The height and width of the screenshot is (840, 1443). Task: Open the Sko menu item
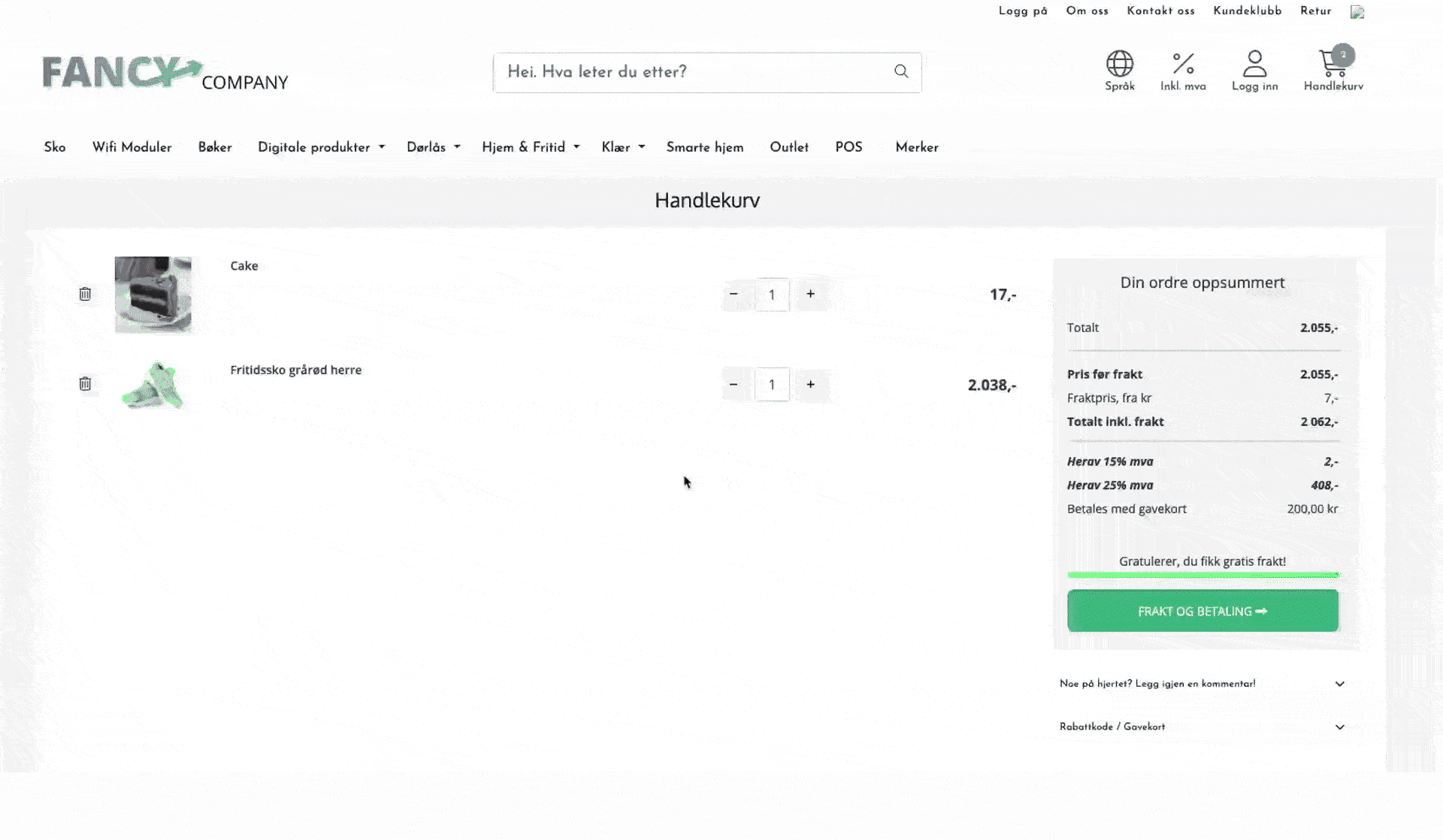[55, 147]
